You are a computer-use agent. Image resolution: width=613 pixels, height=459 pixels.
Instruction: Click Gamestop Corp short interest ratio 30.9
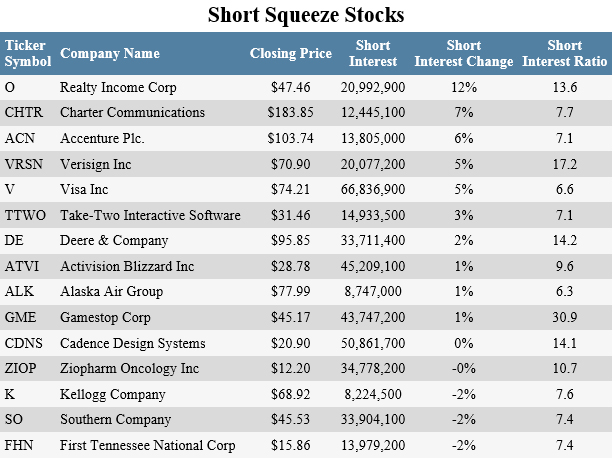pos(563,318)
